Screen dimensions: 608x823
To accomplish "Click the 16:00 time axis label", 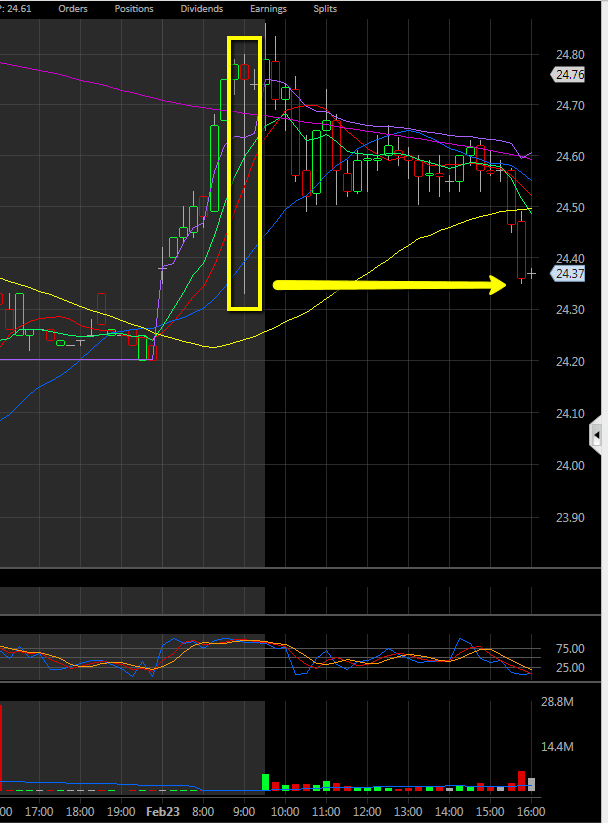I will [x=532, y=811].
